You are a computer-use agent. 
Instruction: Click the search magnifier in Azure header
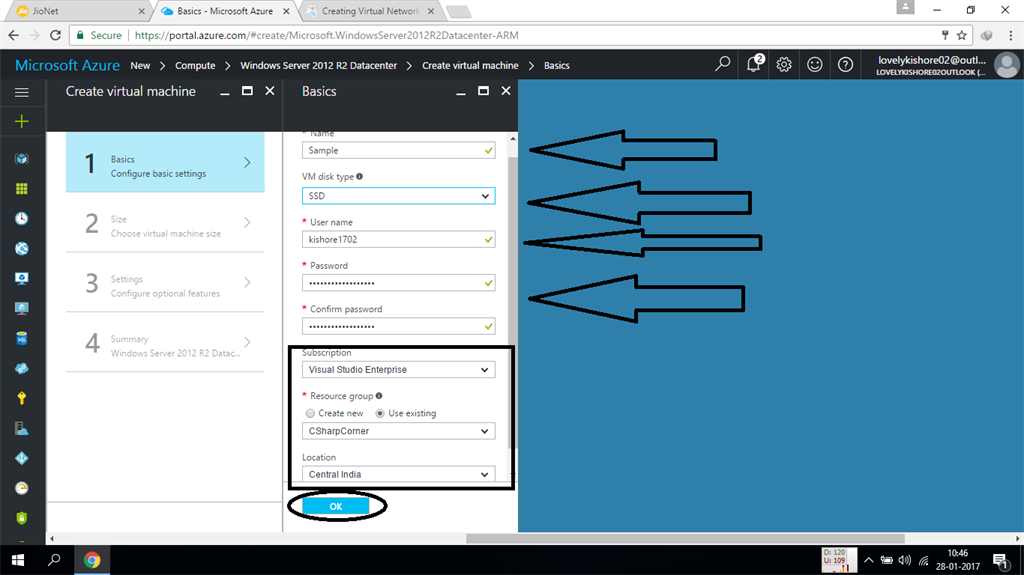pyautogui.click(x=722, y=64)
